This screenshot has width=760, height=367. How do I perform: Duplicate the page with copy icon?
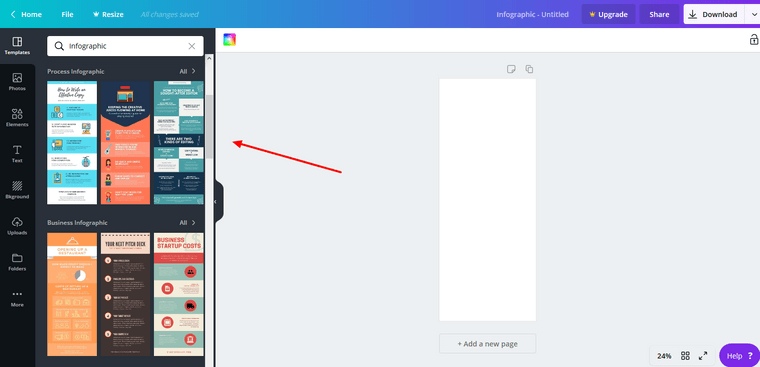[x=529, y=69]
